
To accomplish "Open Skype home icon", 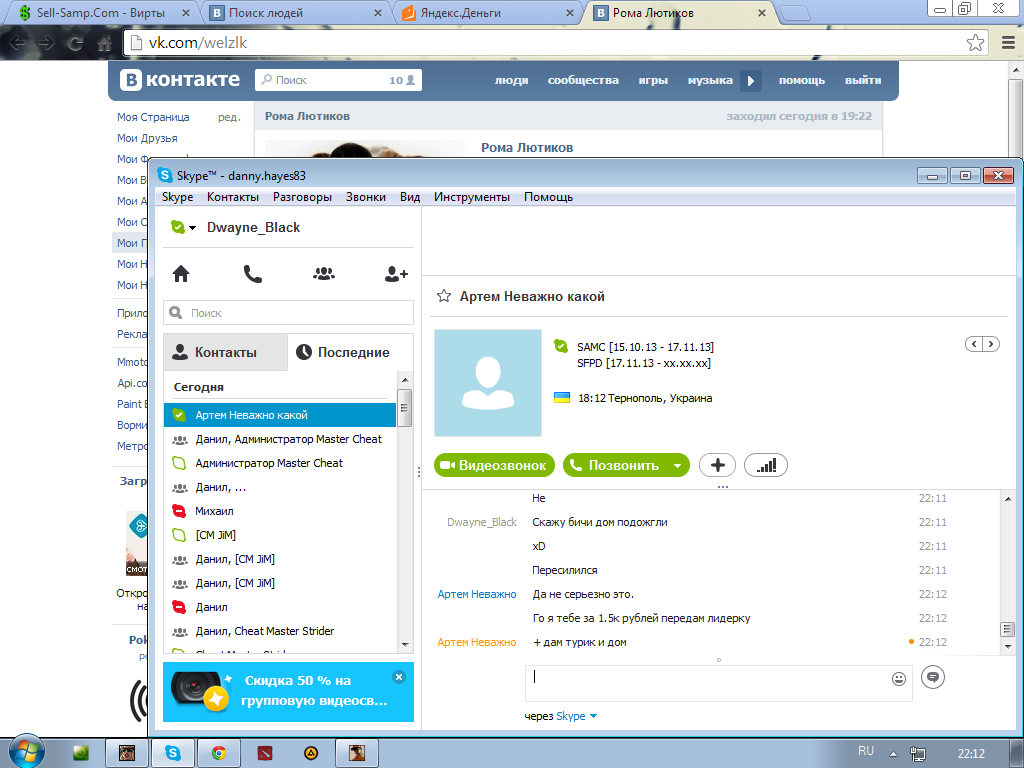I will 181,274.
